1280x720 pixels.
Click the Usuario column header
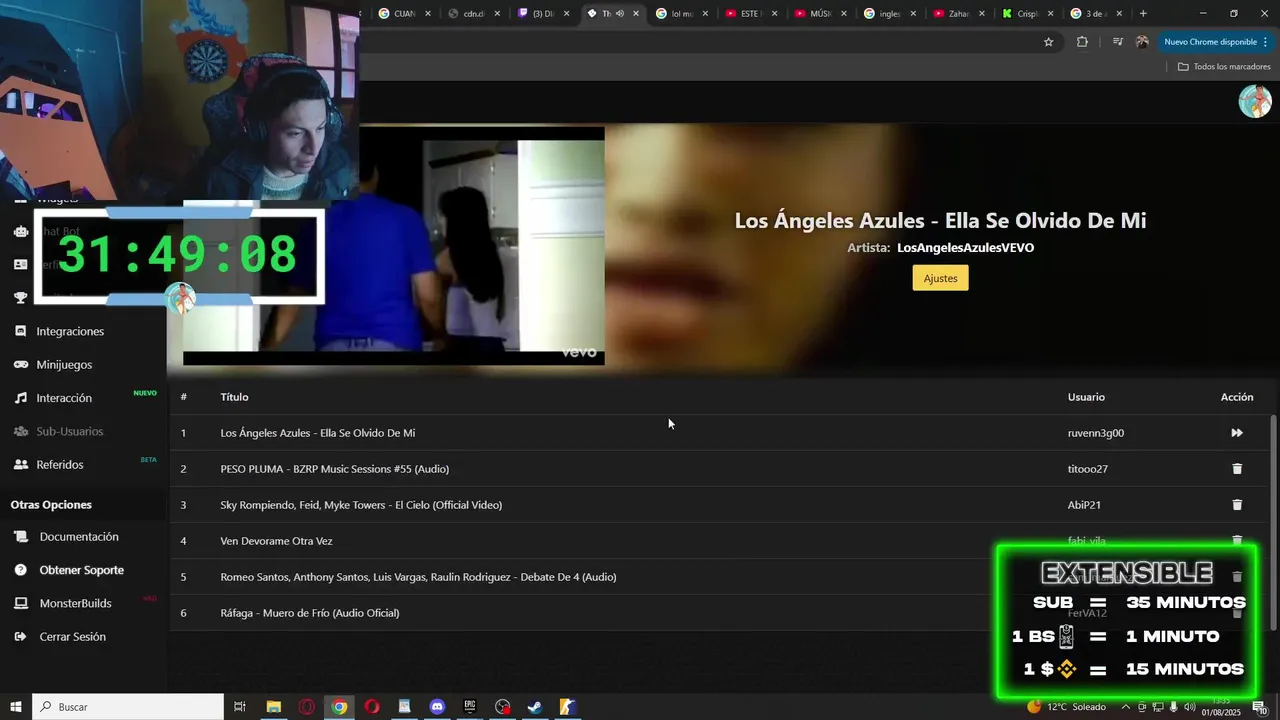pyautogui.click(x=1086, y=397)
